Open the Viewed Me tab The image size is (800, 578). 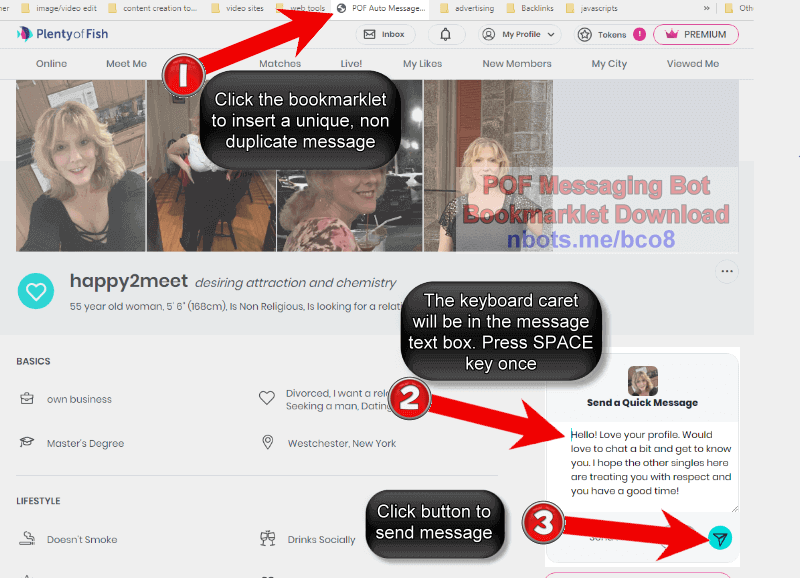pyautogui.click(x=693, y=64)
